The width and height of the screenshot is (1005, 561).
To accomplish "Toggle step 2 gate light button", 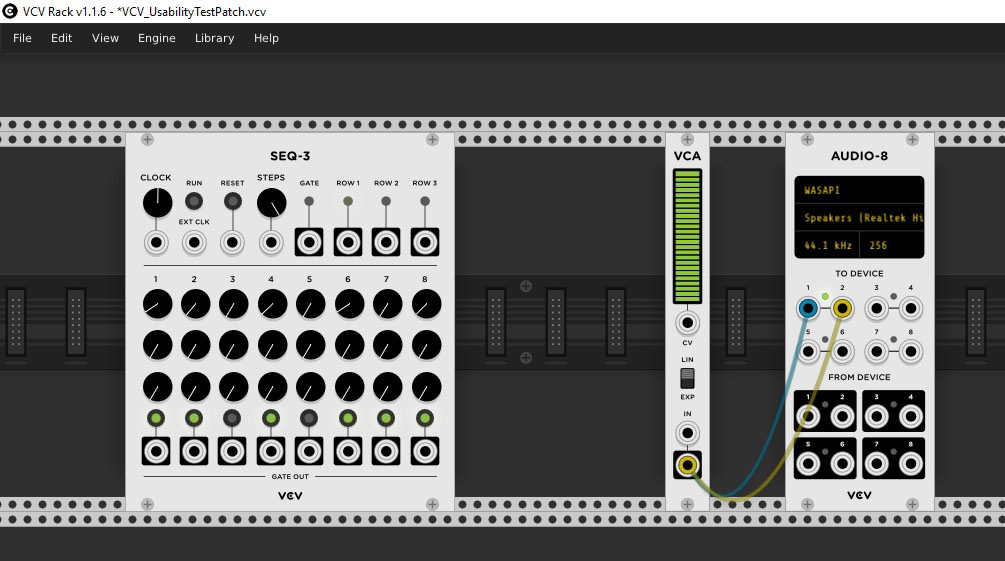I will click(x=194, y=418).
